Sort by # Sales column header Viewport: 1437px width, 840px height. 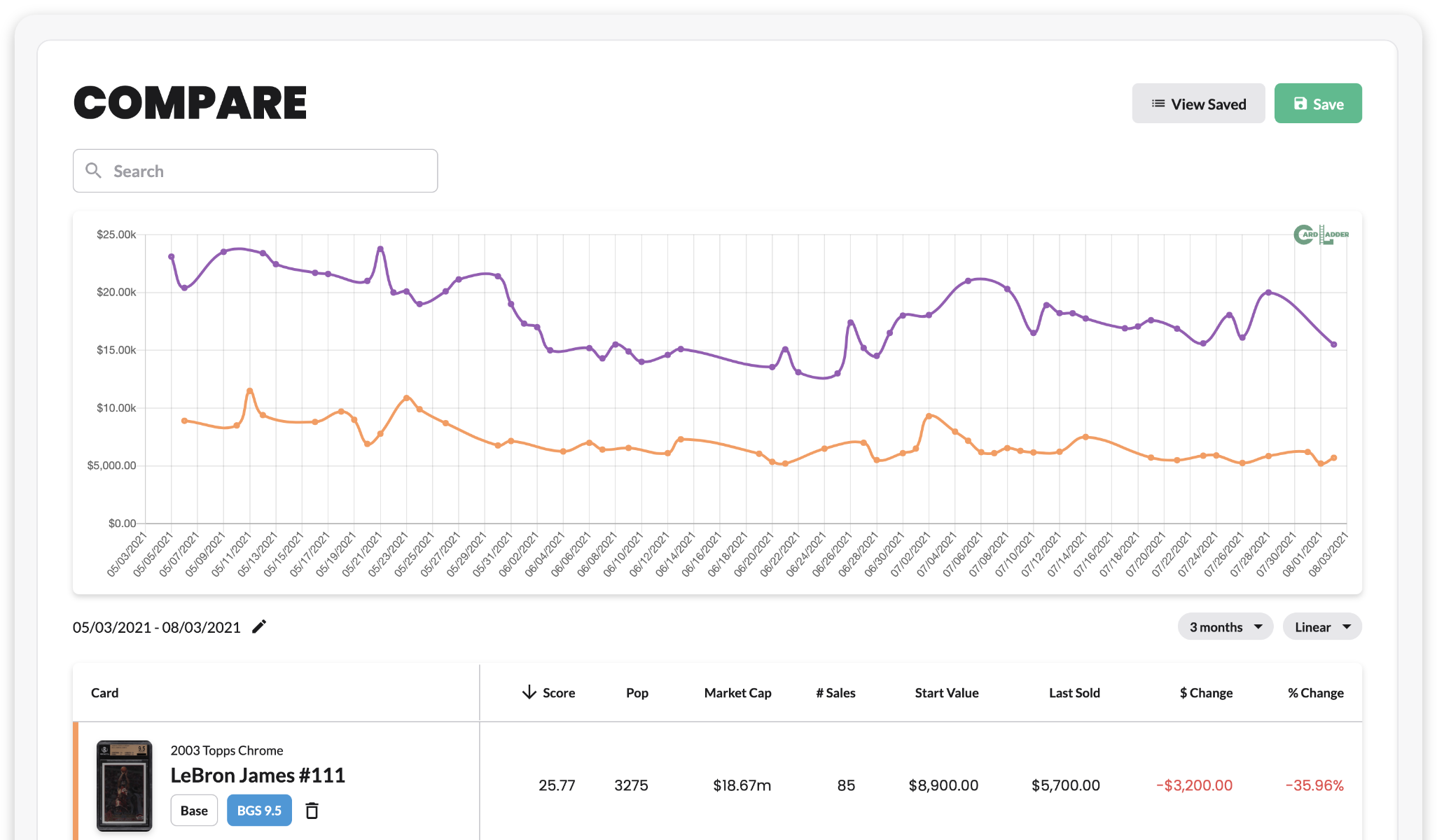(835, 692)
